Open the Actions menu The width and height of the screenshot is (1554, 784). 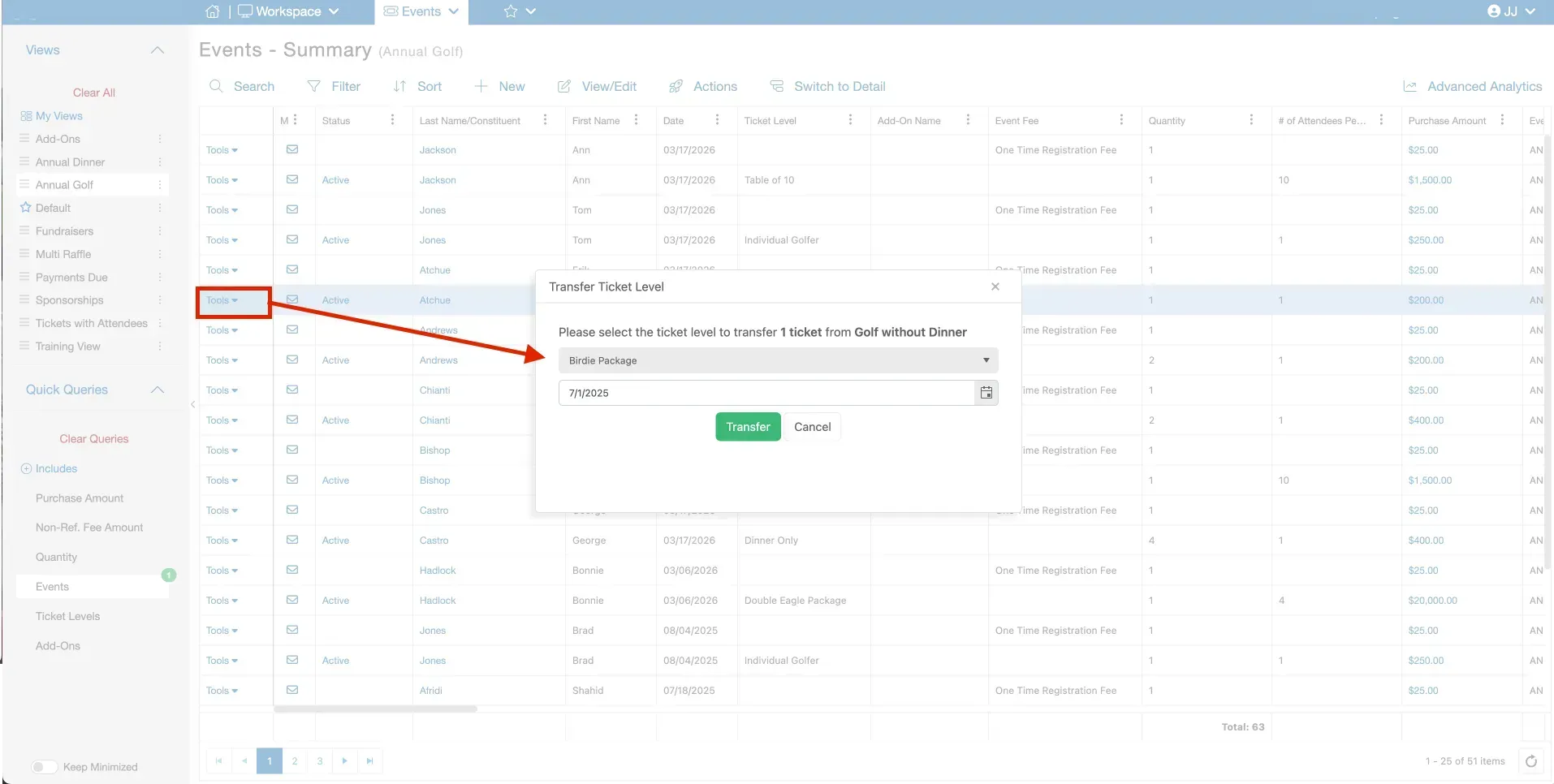[703, 86]
